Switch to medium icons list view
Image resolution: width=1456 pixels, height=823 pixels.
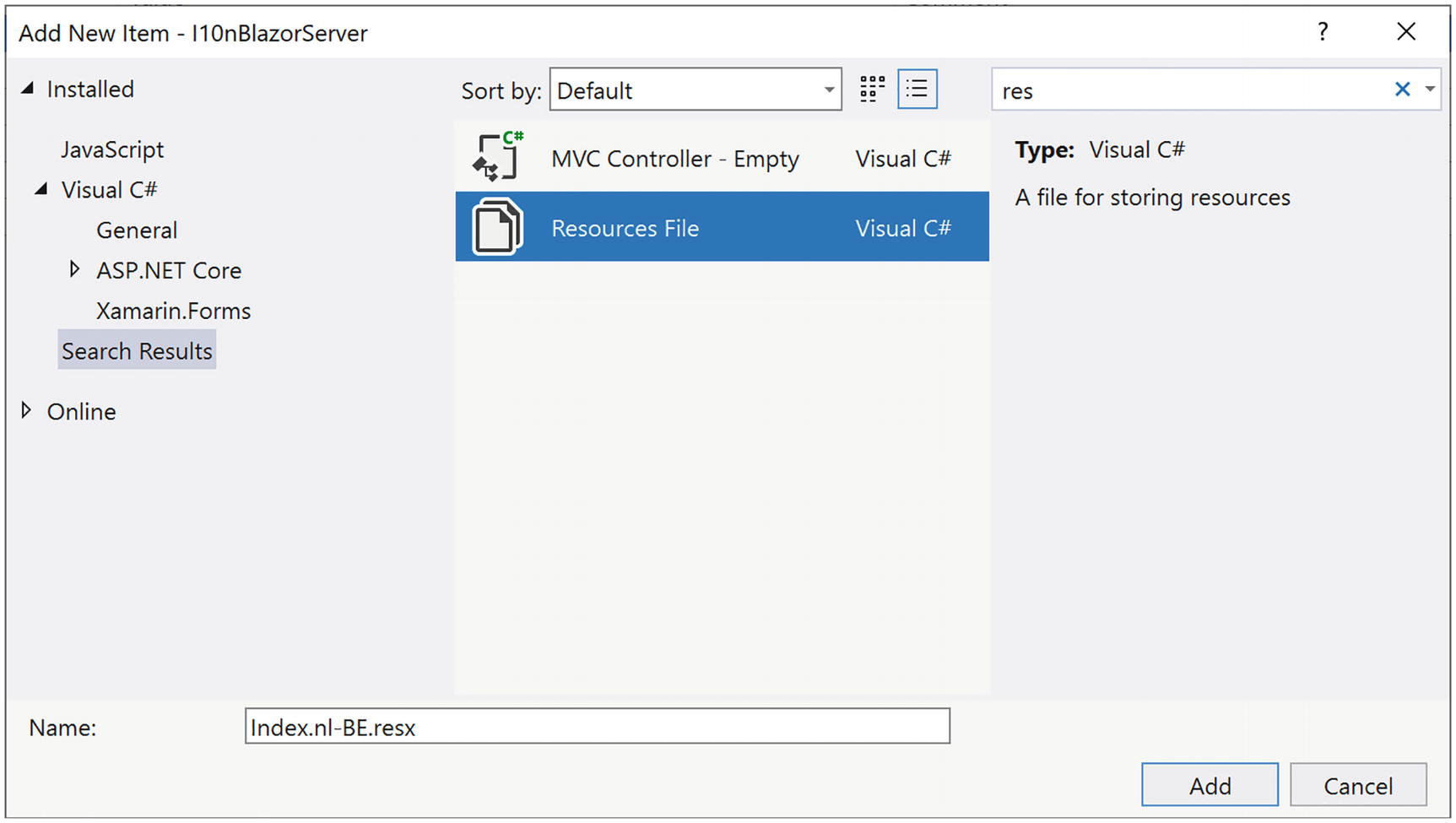click(x=917, y=89)
